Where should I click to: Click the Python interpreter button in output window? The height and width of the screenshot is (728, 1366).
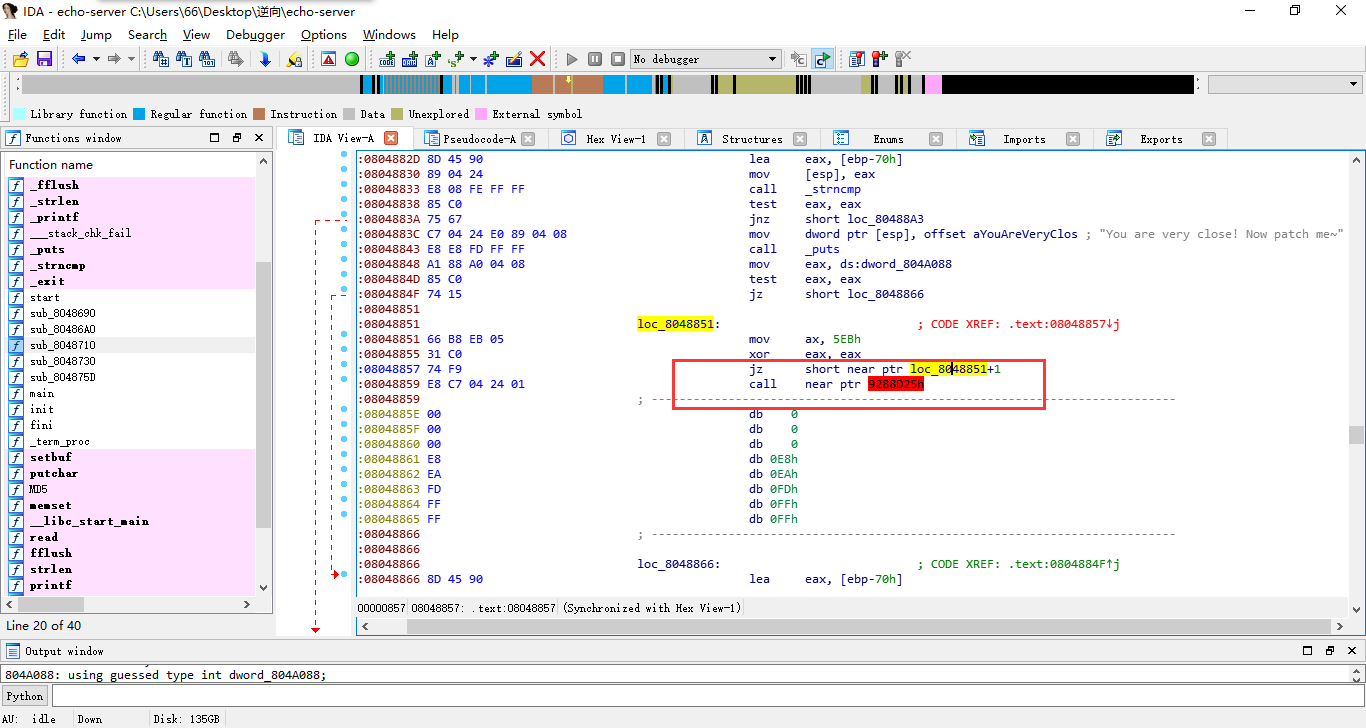24,695
